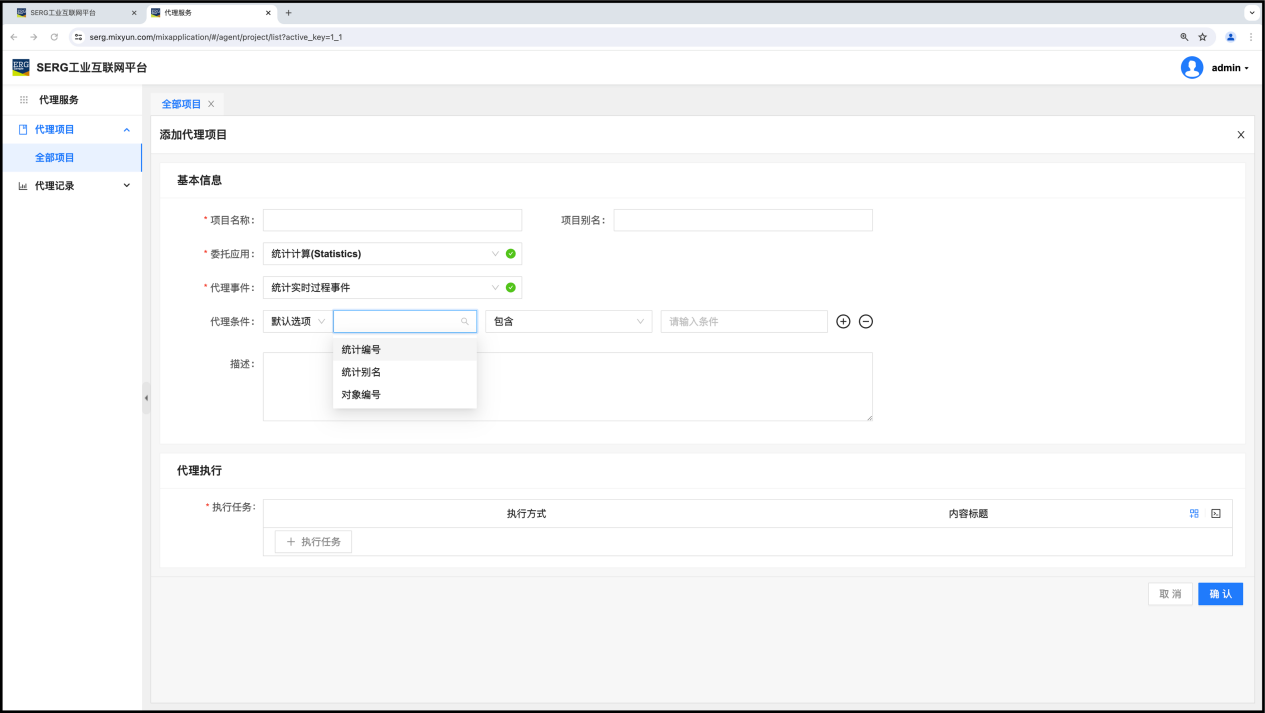
Task: Close the 全部项目 tab
Action: tap(211, 104)
